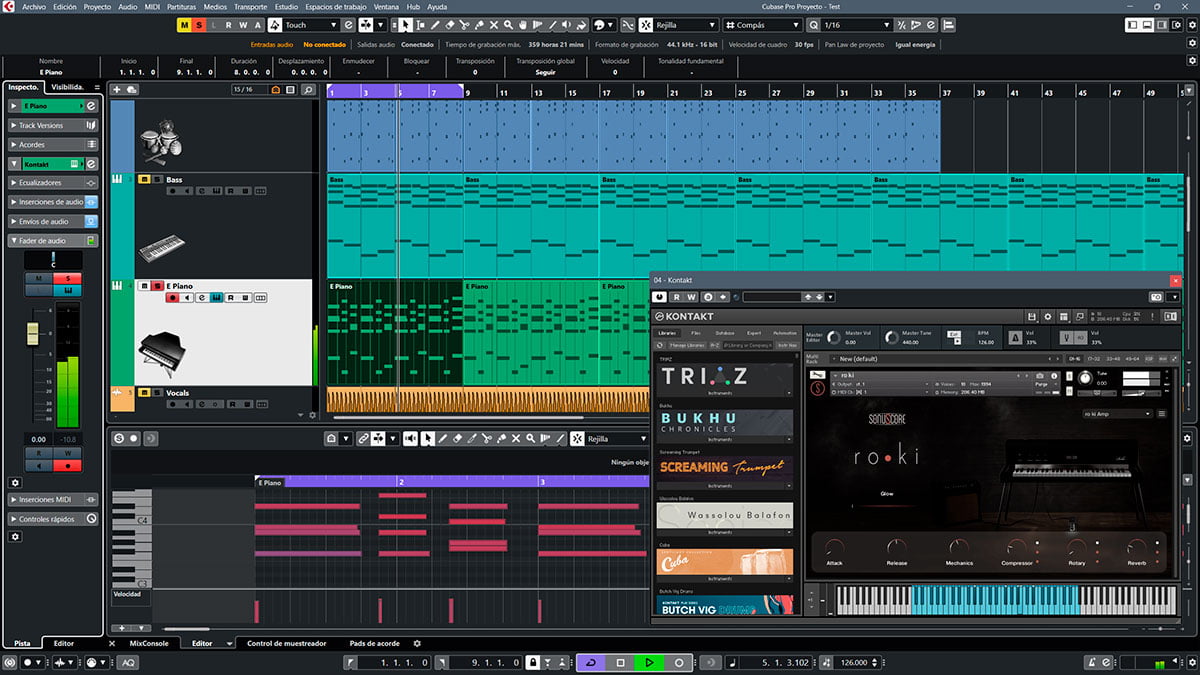Expand Inserciones de audio section

(x=53, y=202)
